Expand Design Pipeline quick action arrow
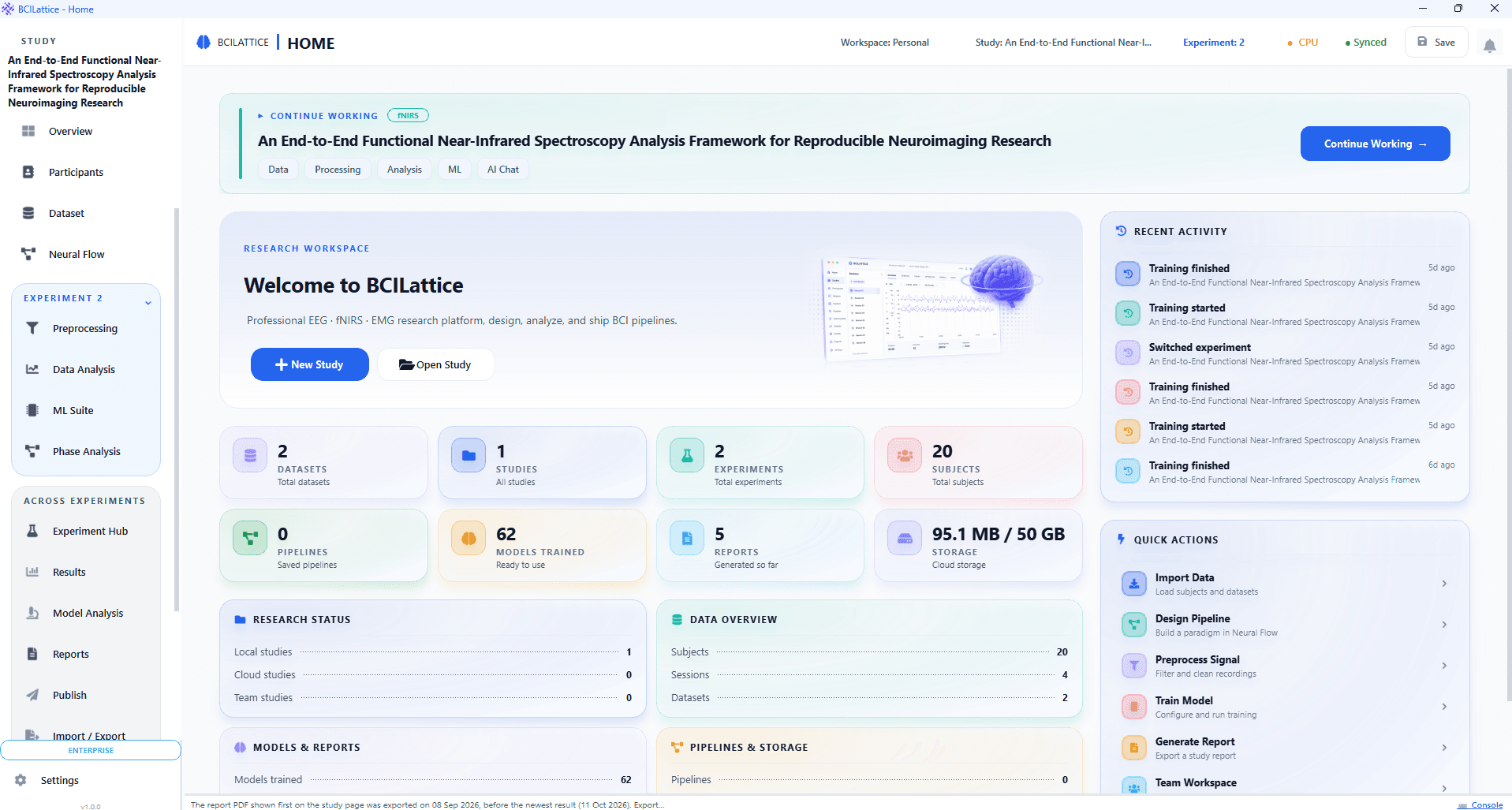 coord(1444,625)
